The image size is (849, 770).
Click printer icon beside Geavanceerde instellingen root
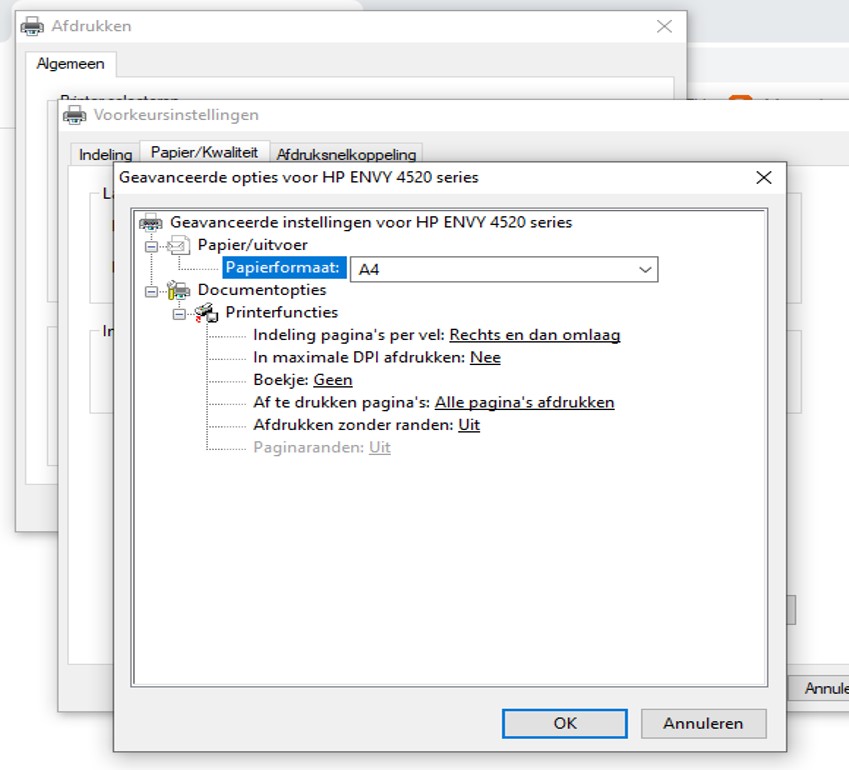point(151,223)
